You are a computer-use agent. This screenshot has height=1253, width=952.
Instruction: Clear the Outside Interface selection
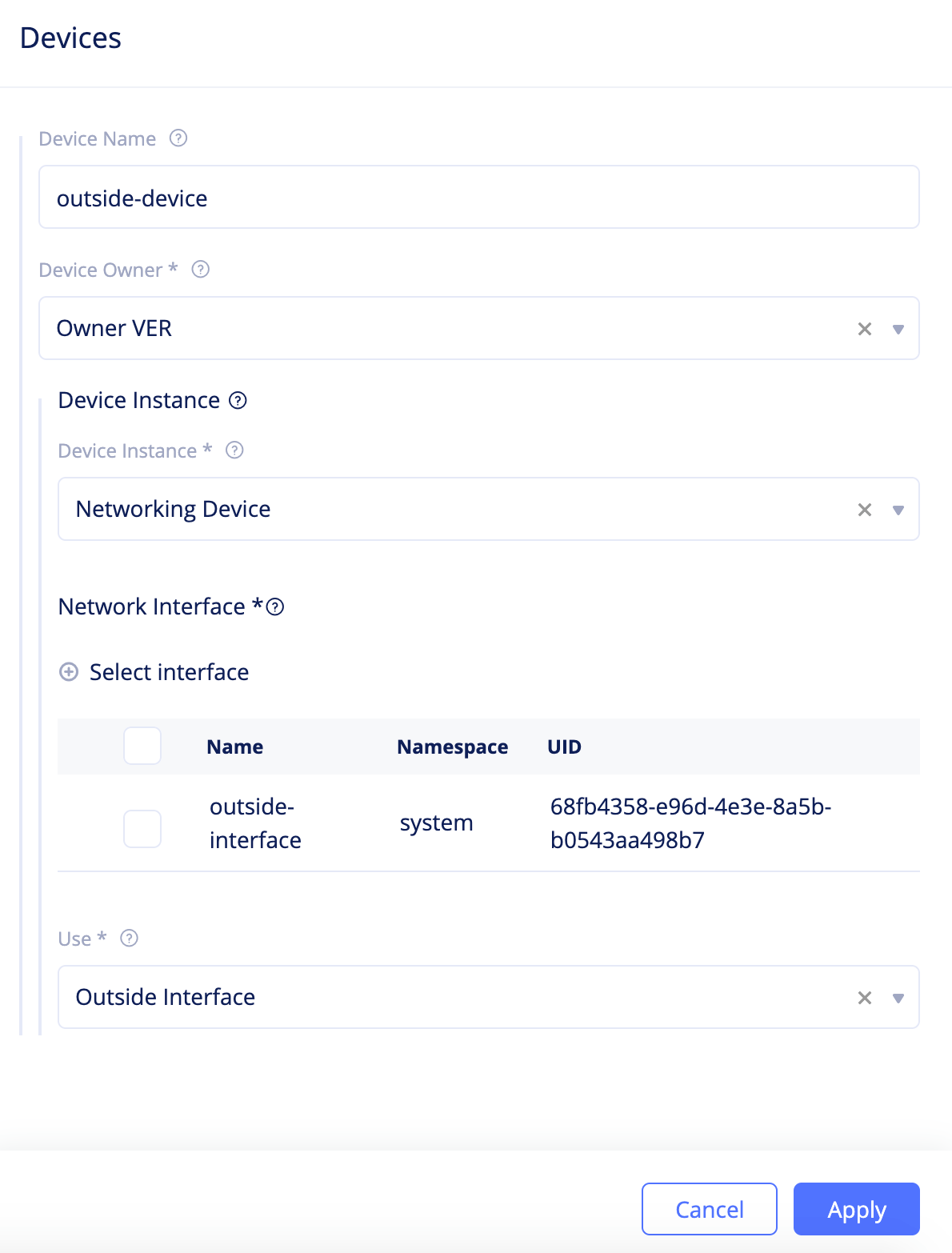864,997
